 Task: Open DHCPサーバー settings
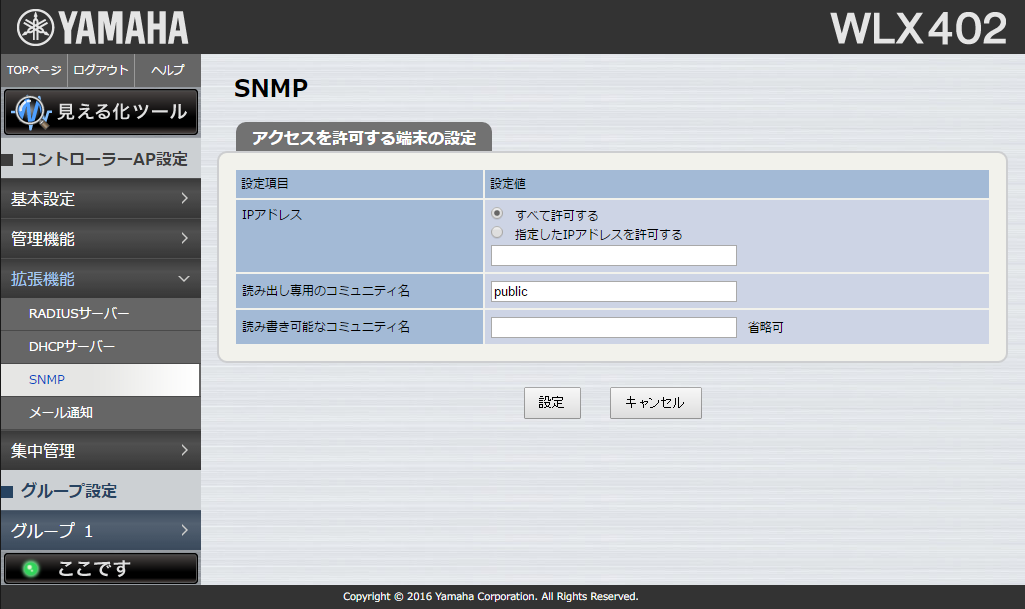click(x=101, y=346)
